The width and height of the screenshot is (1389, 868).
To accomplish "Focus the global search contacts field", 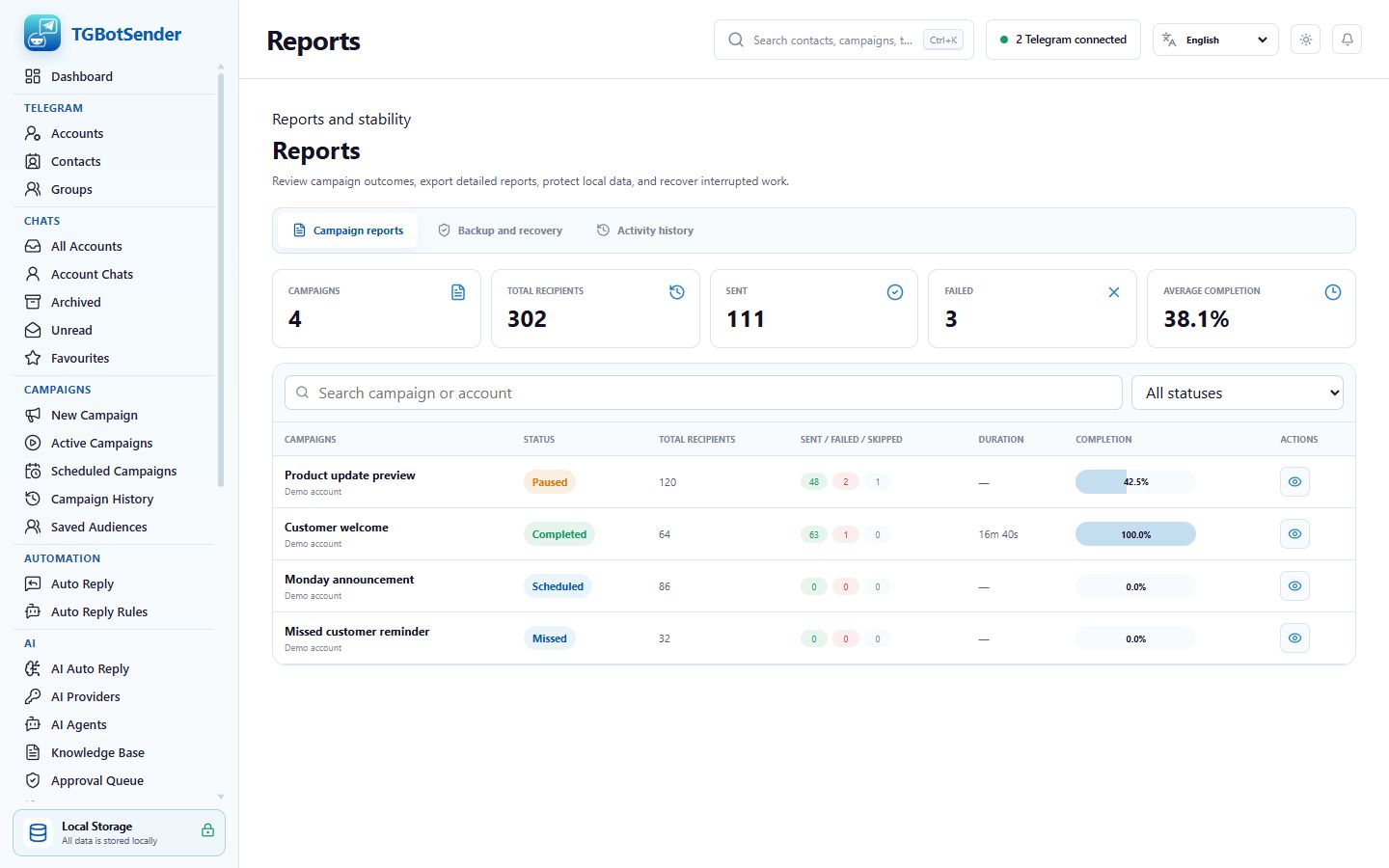I will 844,40.
